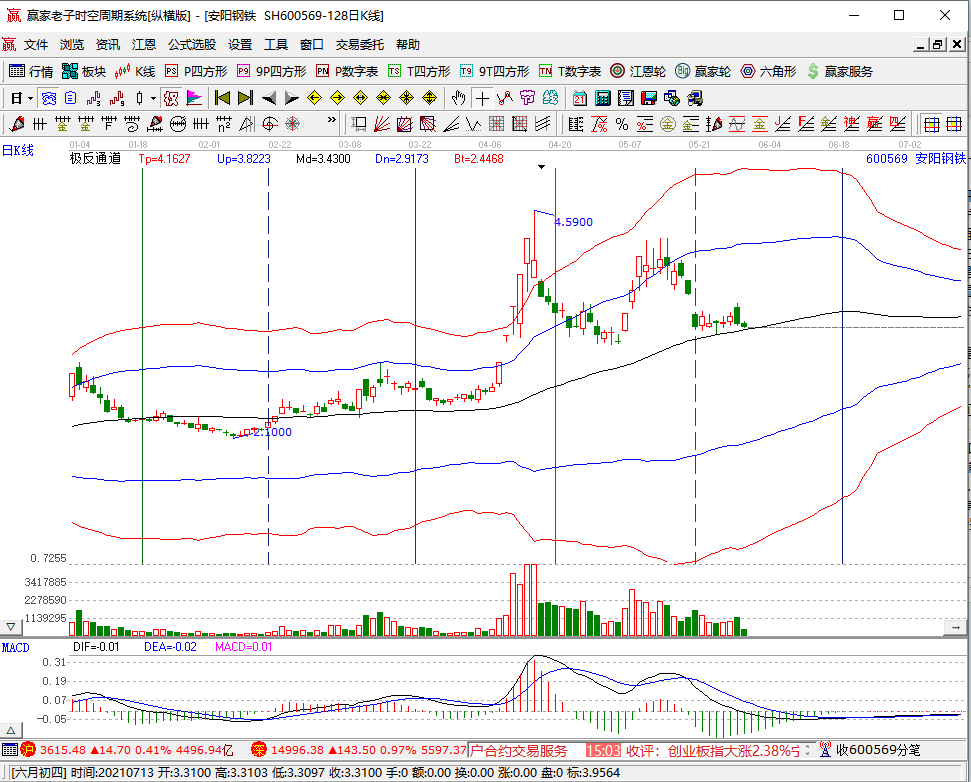Click the red pencil drawing tool
The height and width of the screenshot is (782, 971).
(x=17, y=124)
